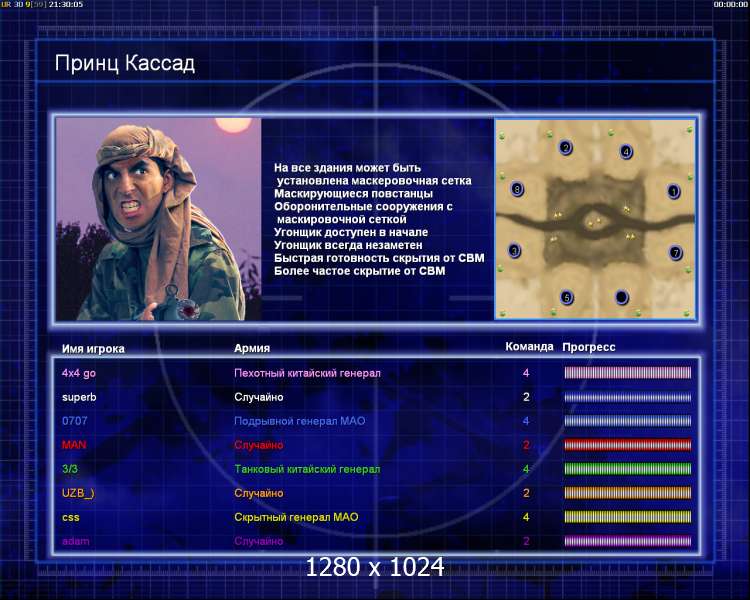Select start position 7 on the map
Screen dimensions: 750x600
(x=675, y=253)
